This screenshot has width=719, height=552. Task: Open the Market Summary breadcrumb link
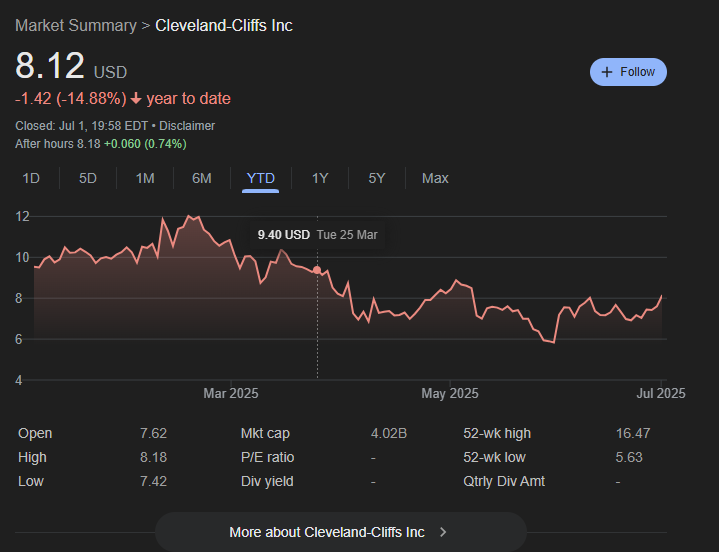pyautogui.click(x=76, y=26)
